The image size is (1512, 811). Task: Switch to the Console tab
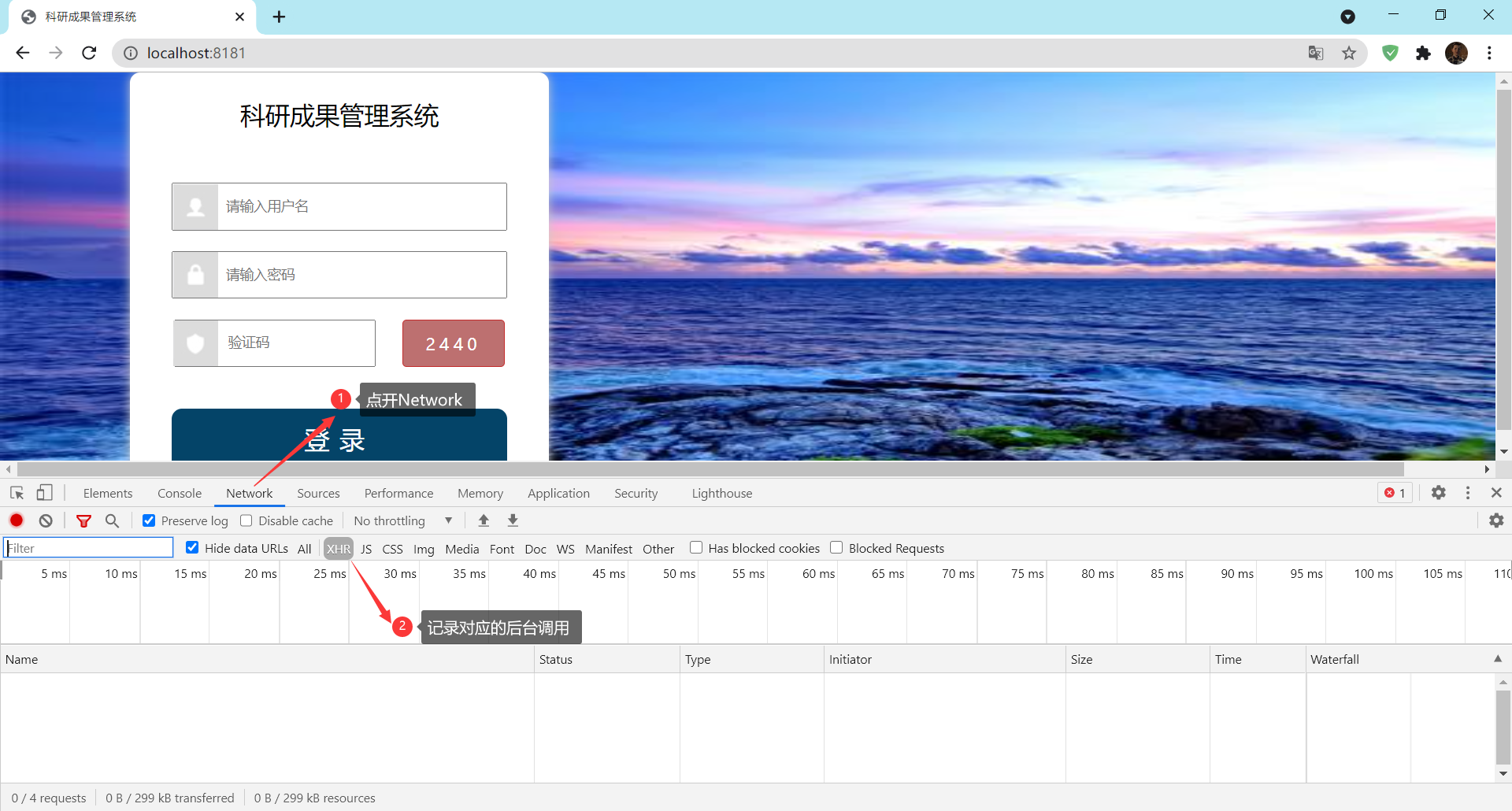click(180, 493)
